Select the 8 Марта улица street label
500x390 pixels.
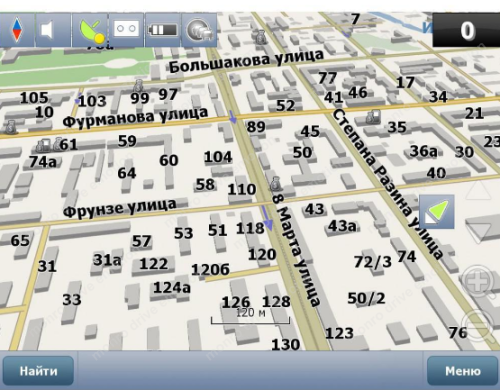[295, 250]
